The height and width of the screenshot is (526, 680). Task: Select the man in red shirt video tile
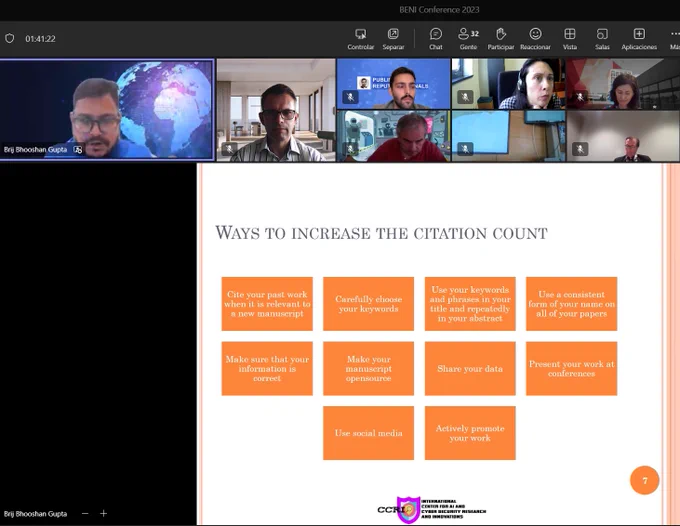[x=393, y=136]
